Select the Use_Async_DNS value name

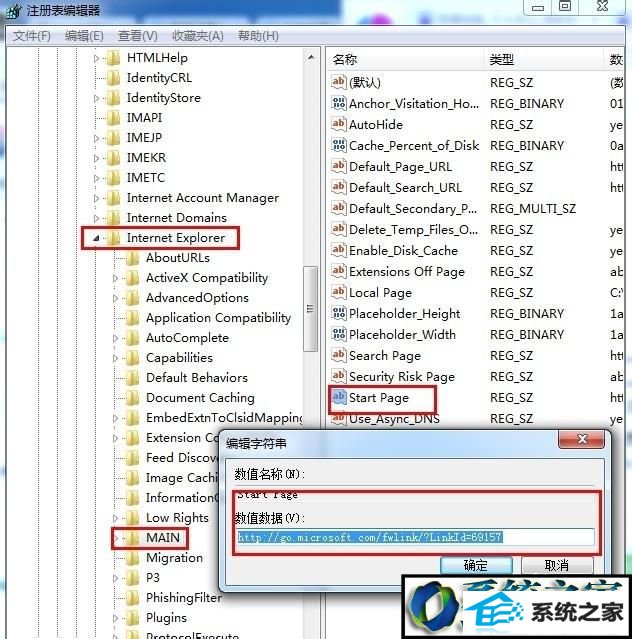tap(394, 419)
